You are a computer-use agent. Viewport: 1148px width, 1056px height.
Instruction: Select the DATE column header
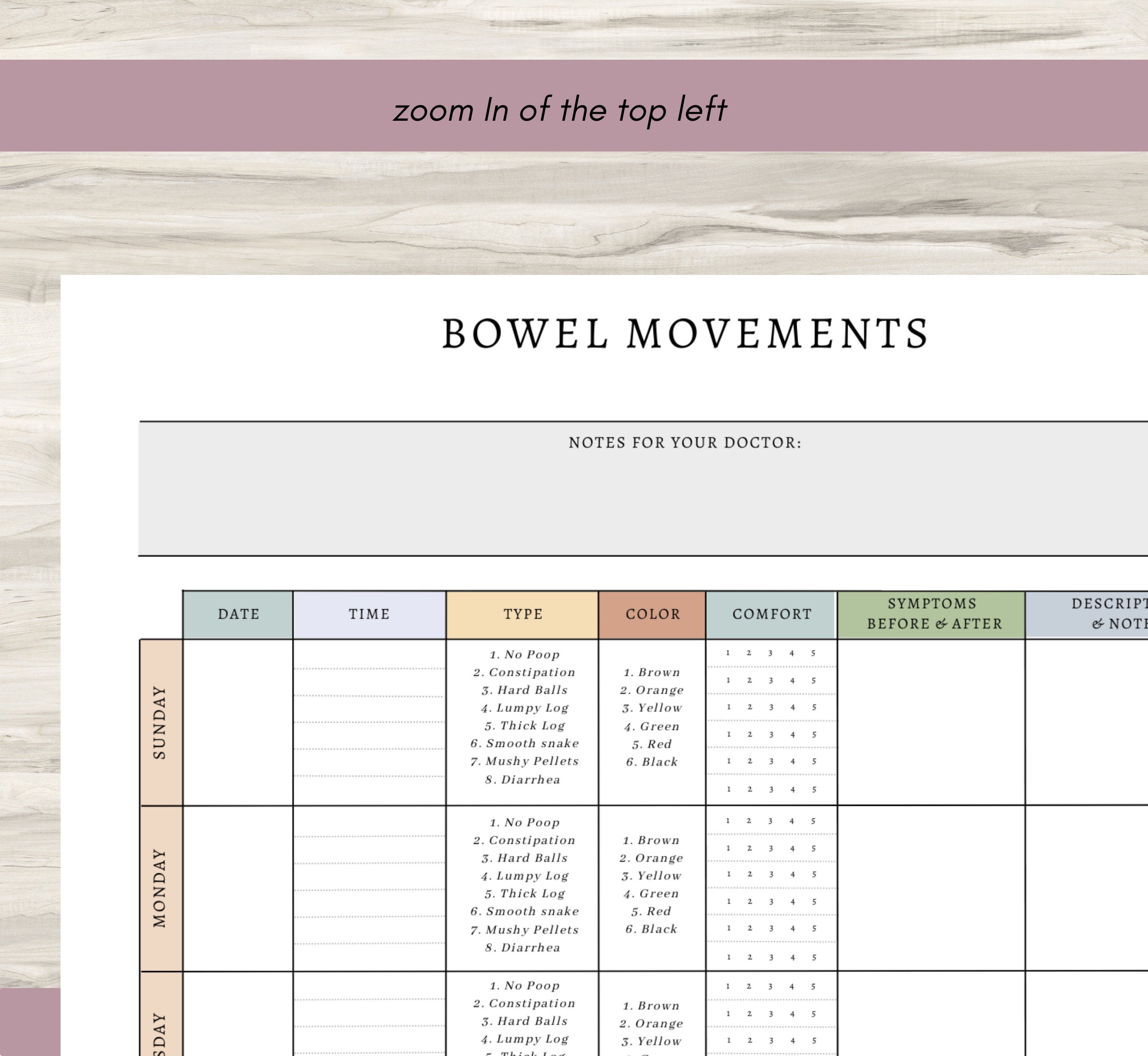(238, 615)
